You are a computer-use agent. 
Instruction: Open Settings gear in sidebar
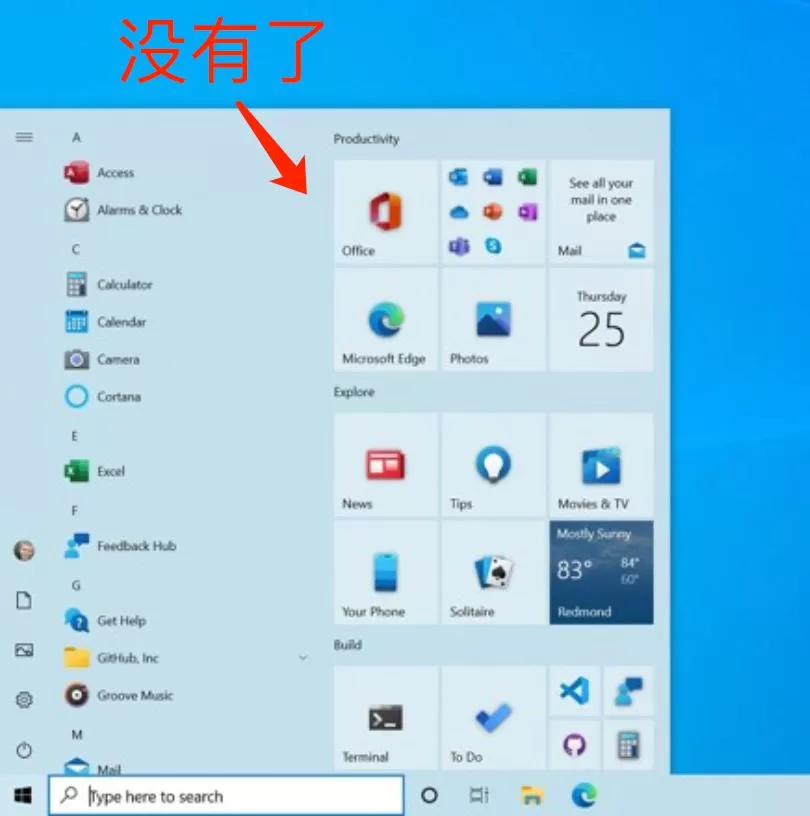tap(24, 700)
